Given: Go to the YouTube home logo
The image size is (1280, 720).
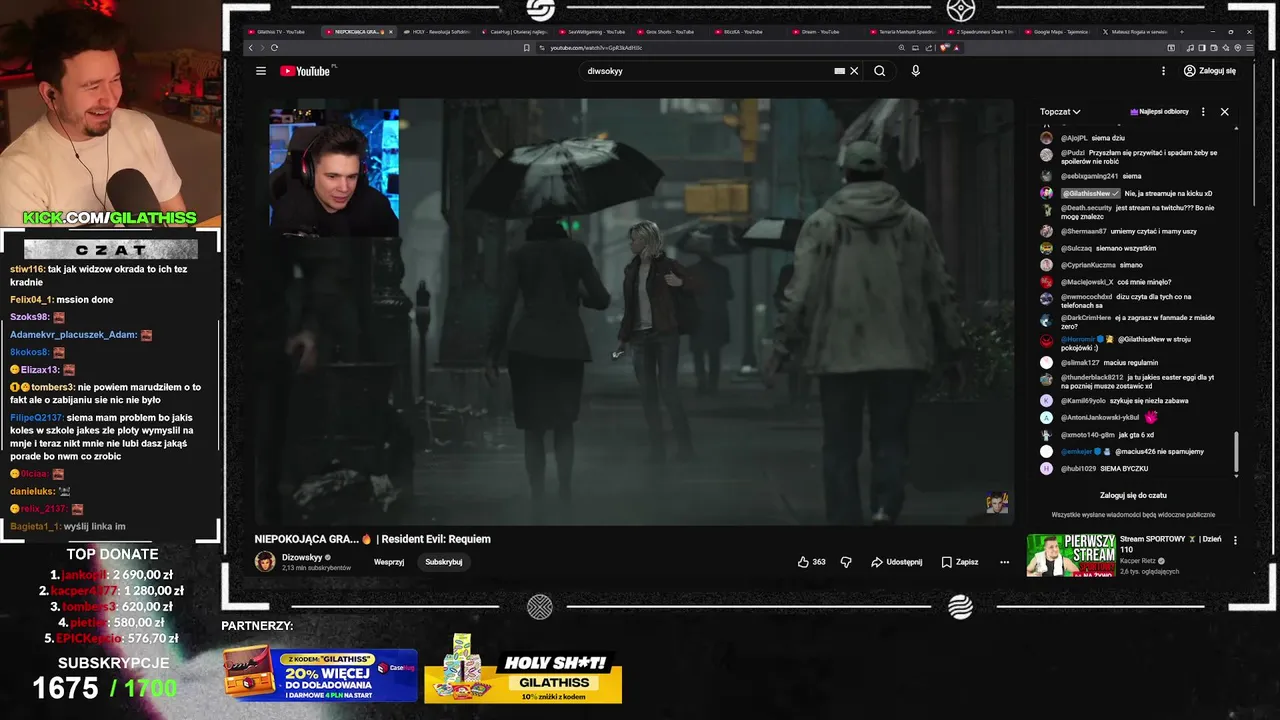Looking at the screenshot, I should pos(306,71).
